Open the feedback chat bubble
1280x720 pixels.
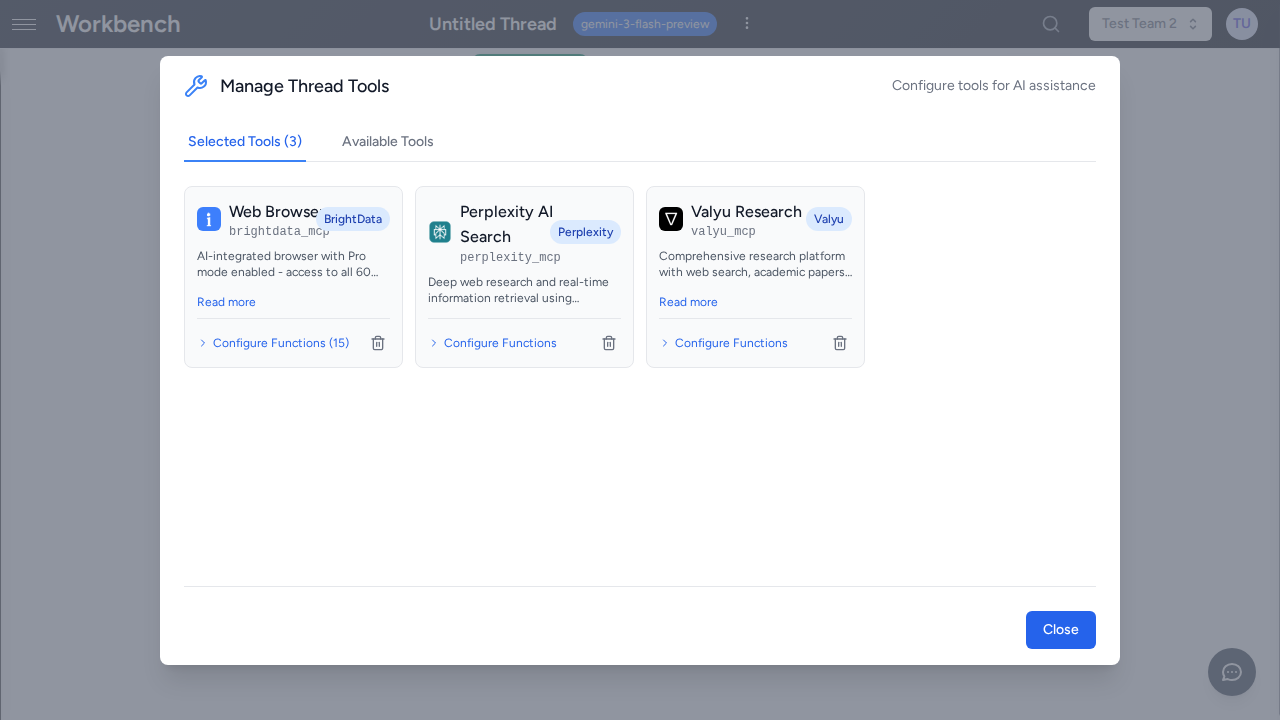pyautogui.click(x=1231, y=672)
